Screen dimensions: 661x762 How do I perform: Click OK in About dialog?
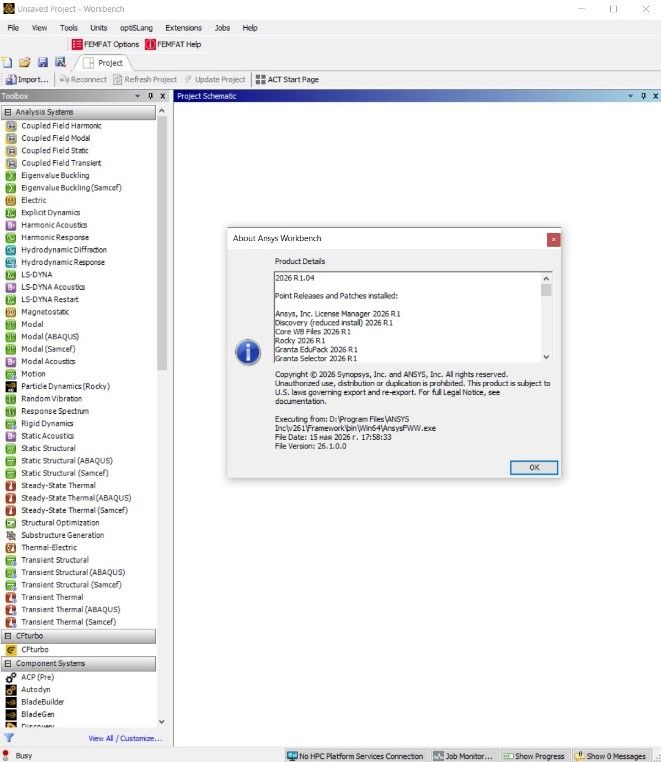534,468
